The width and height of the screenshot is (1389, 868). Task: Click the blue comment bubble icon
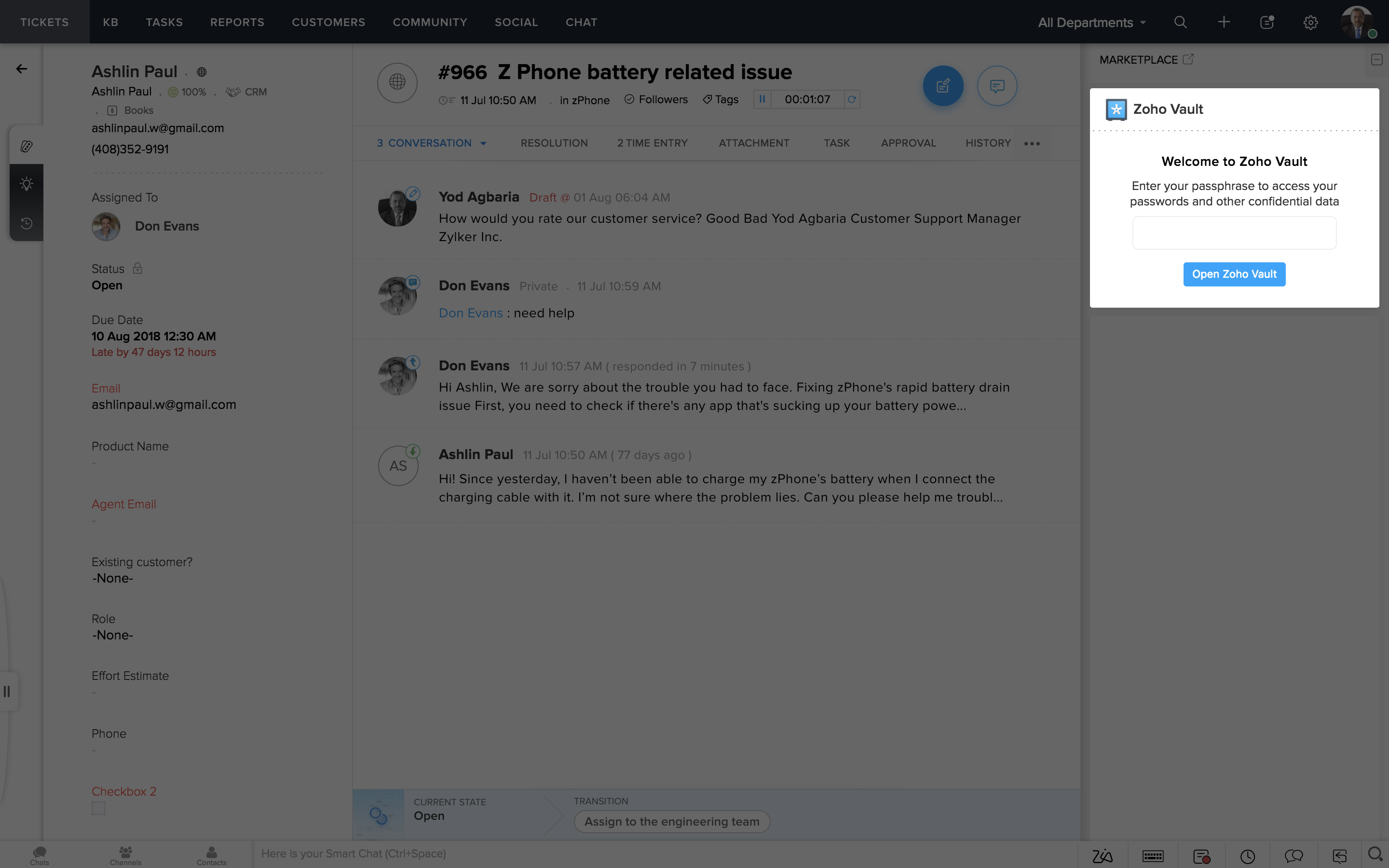[x=997, y=86]
